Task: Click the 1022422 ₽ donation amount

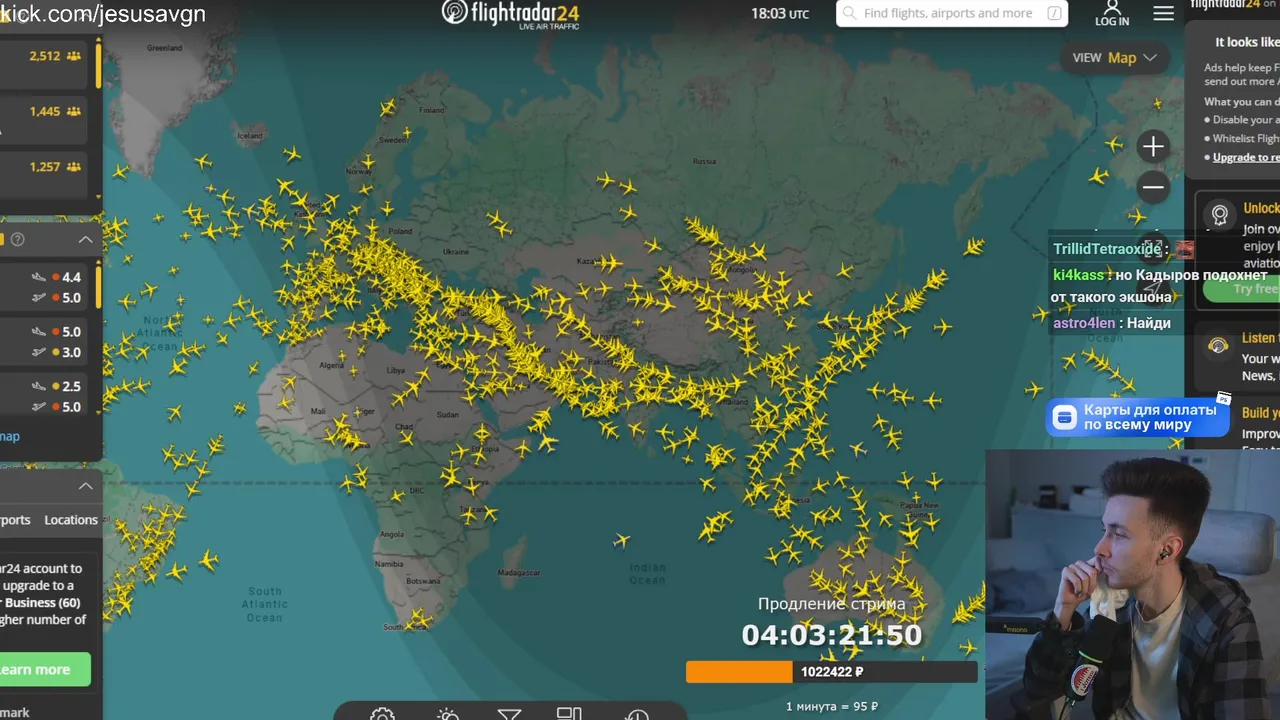Action: (832, 672)
